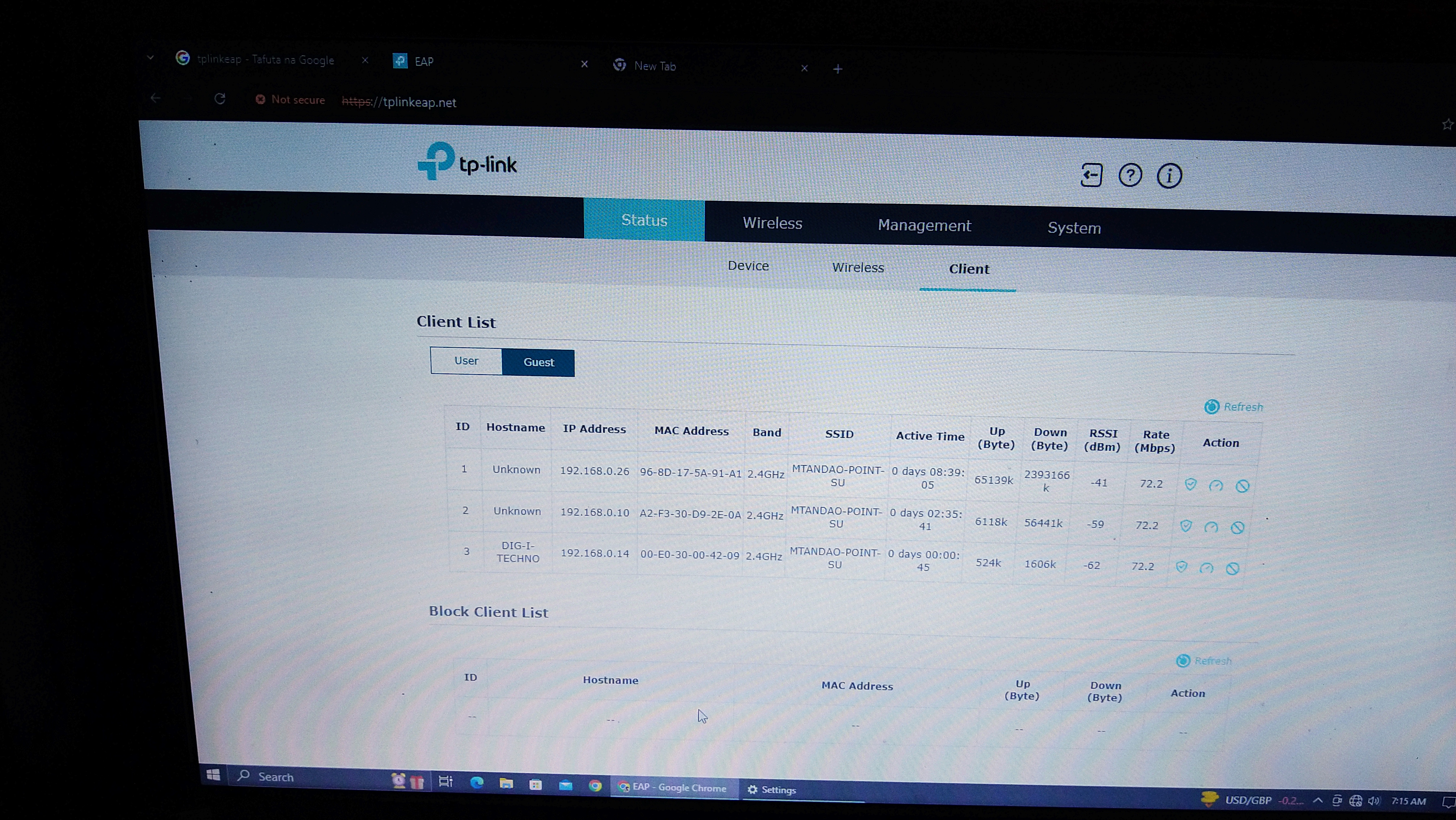Open the tab search chevron in Chrome
1456x820 pixels.
tap(150, 58)
